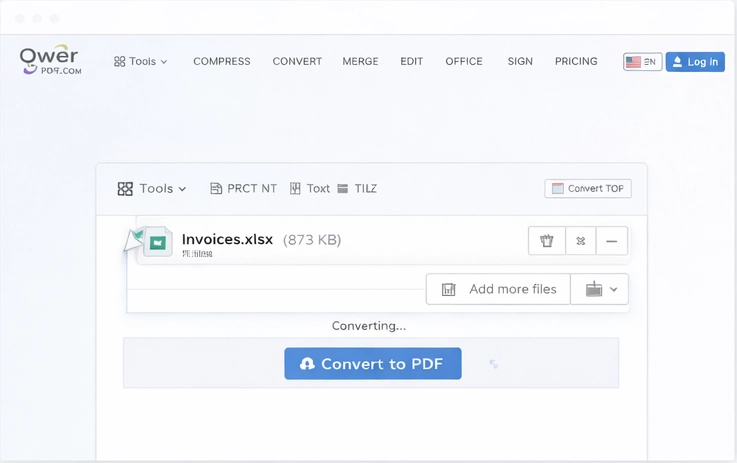Viewport: 737px width, 463px height.
Task: Change language with the EN flag selector
Action: (x=643, y=62)
